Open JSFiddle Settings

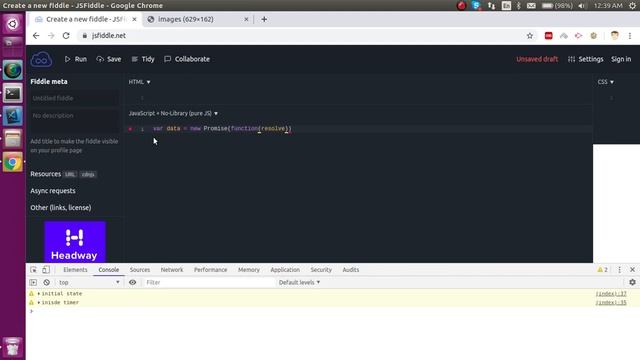tap(585, 59)
